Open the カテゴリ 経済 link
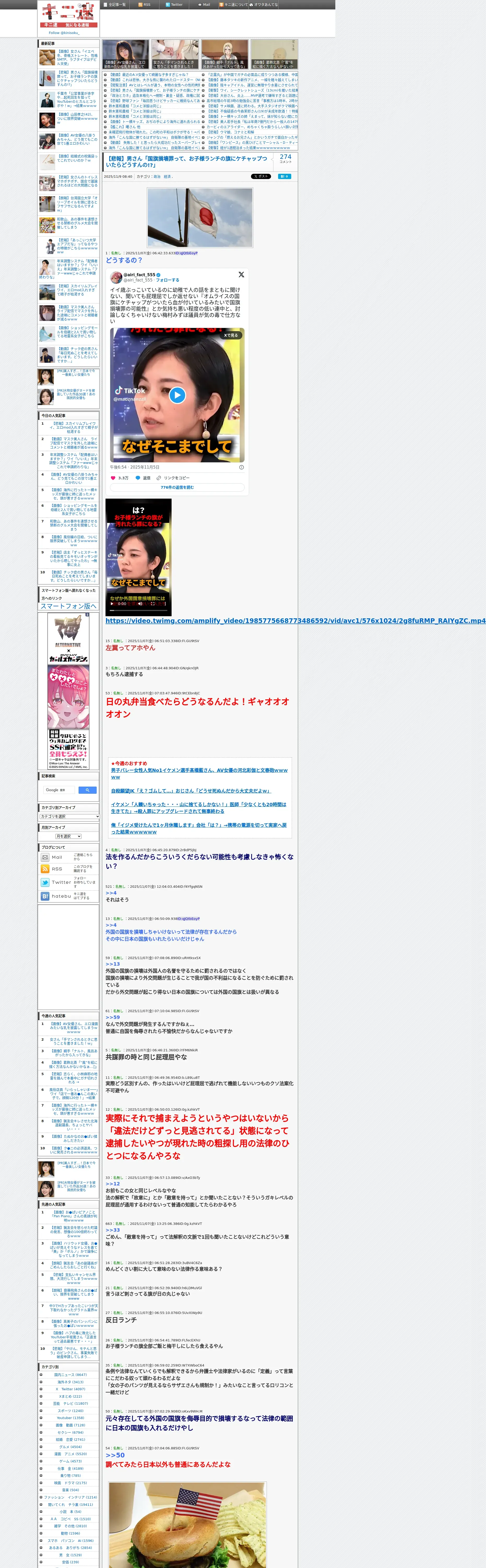The width and height of the screenshot is (486, 1568). (167, 176)
